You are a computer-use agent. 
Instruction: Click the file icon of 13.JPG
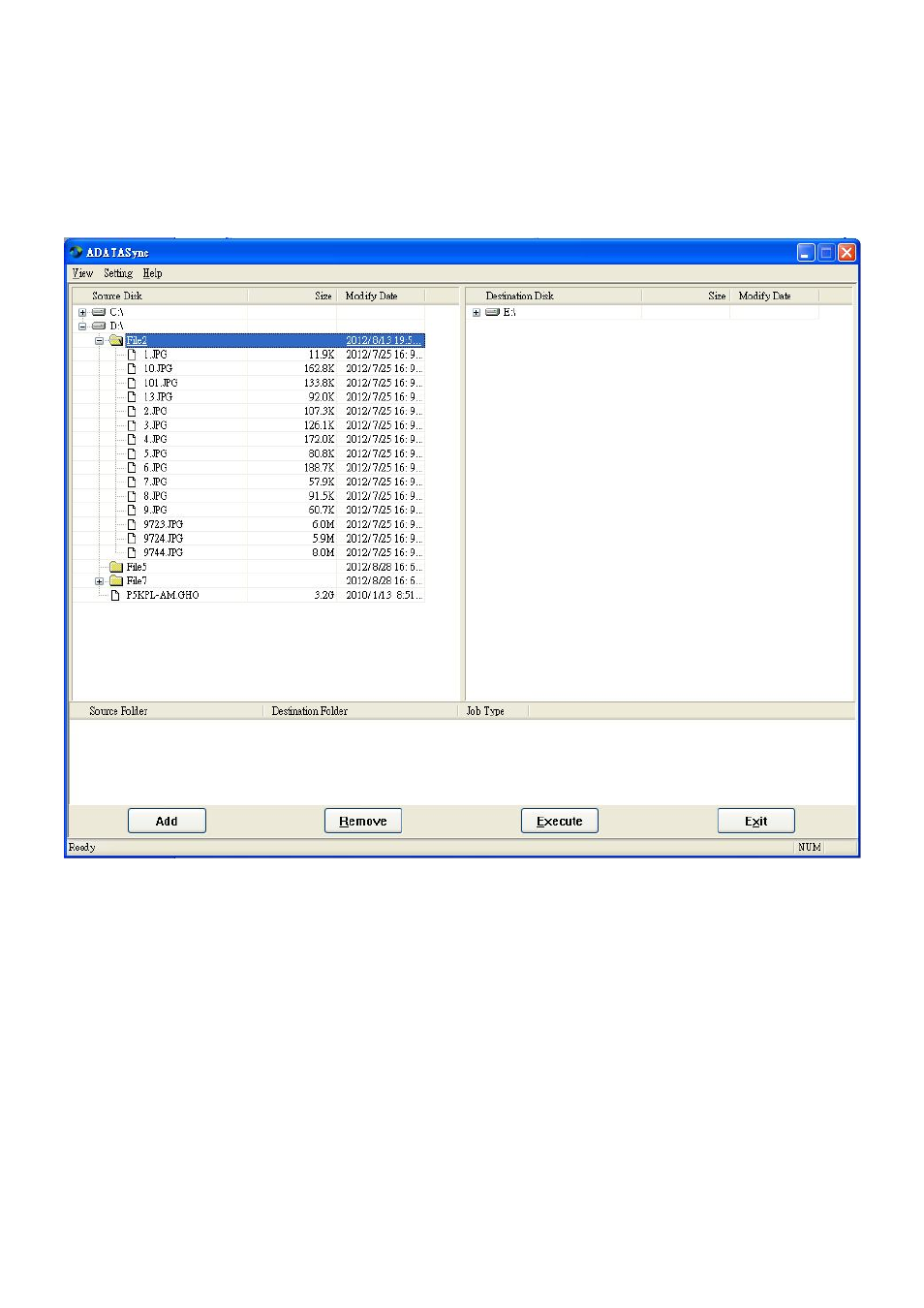[132, 396]
